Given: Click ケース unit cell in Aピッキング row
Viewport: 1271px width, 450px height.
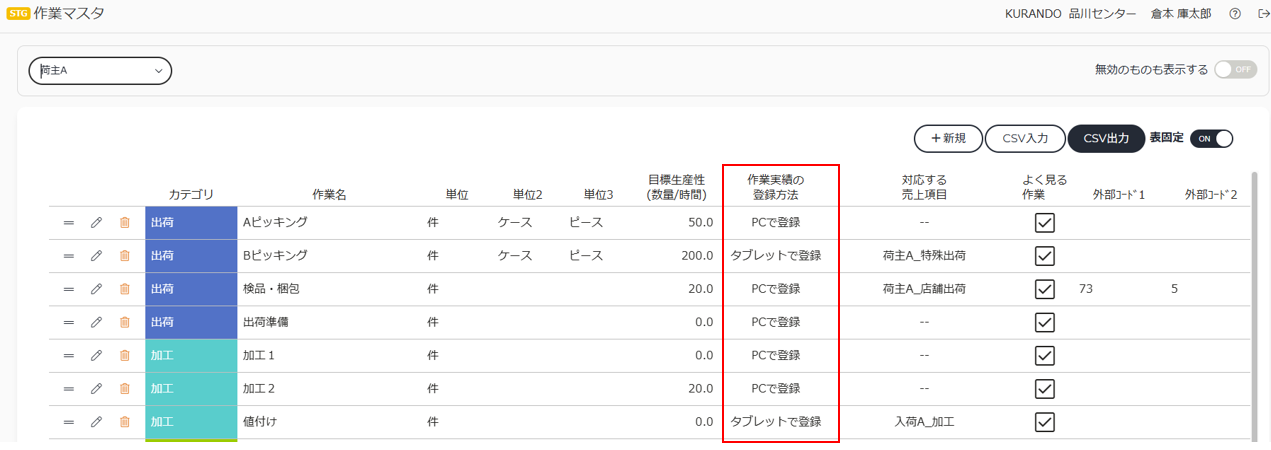Looking at the screenshot, I should (515, 222).
